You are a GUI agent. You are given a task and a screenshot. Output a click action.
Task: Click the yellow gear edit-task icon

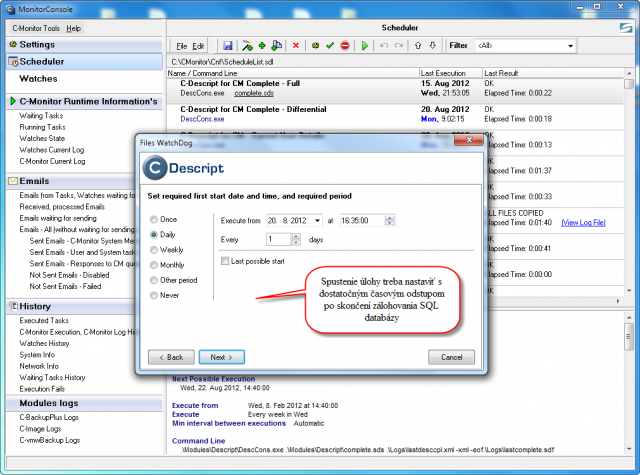tap(315, 46)
